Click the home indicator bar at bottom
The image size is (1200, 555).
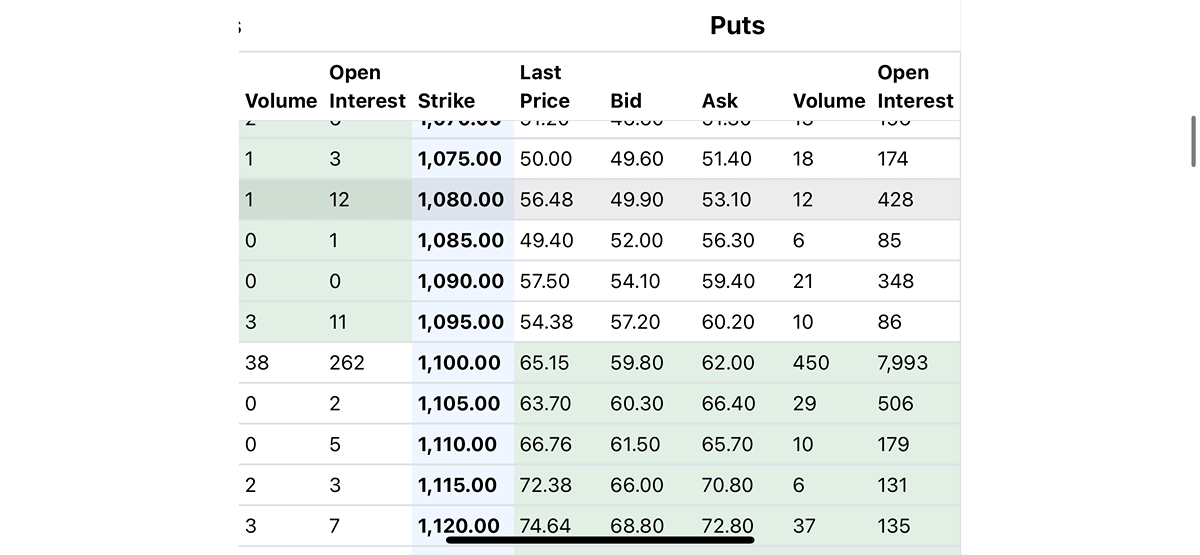tap(600, 540)
